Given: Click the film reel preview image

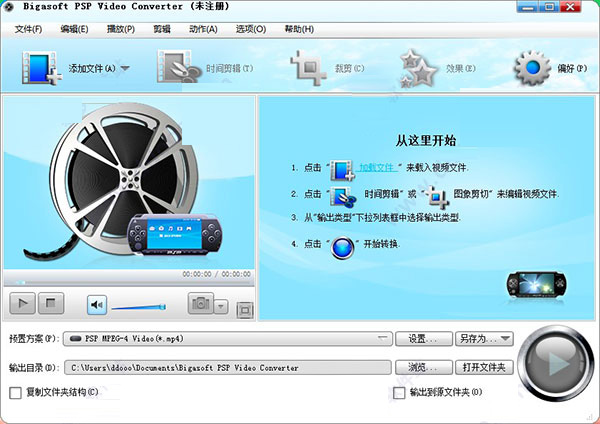Looking at the screenshot, I should coord(124,182).
